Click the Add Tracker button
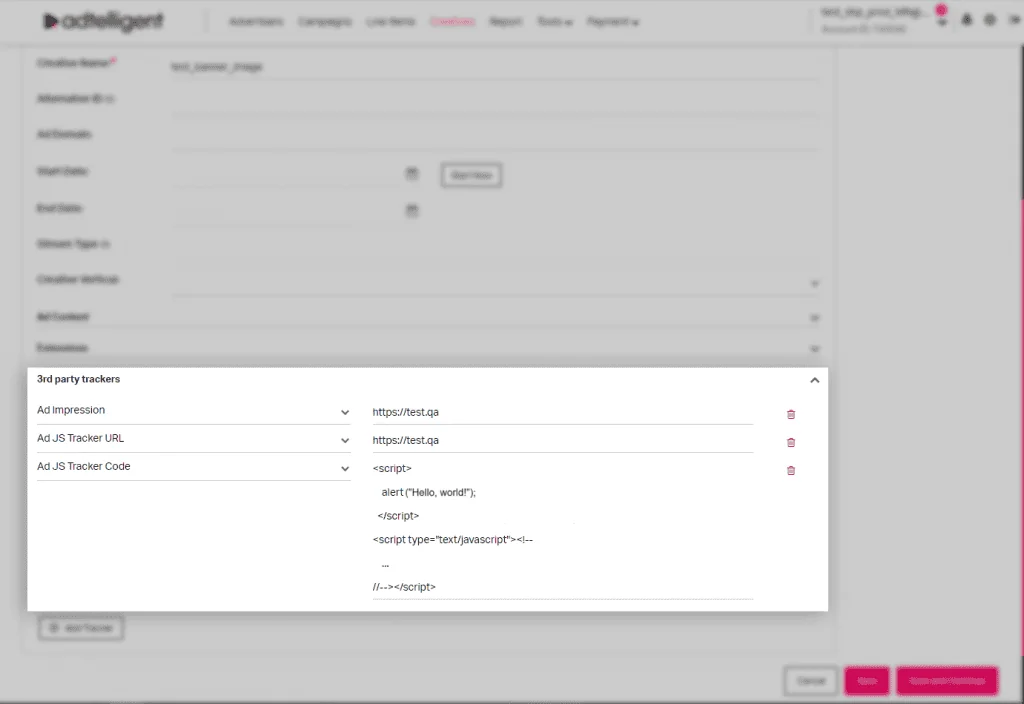The width and height of the screenshot is (1024, 704). point(81,628)
